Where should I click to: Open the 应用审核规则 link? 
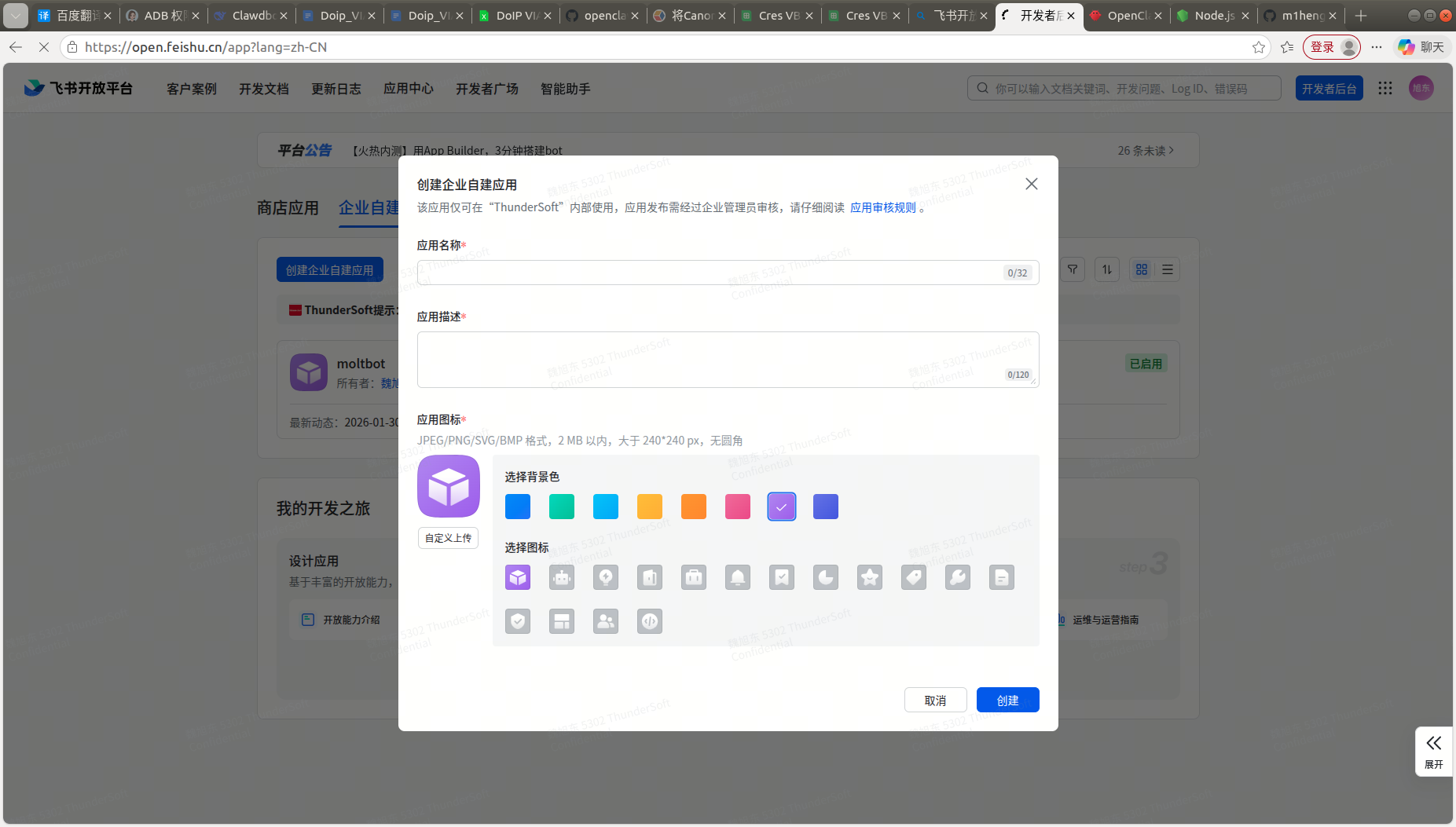point(882,207)
